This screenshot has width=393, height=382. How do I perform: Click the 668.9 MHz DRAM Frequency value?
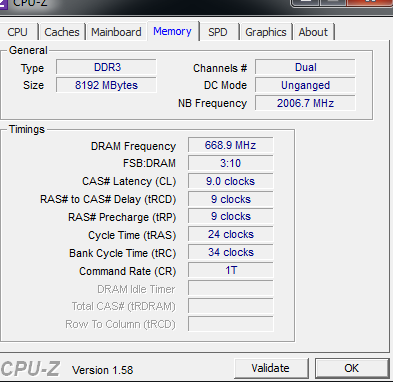click(x=231, y=145)
